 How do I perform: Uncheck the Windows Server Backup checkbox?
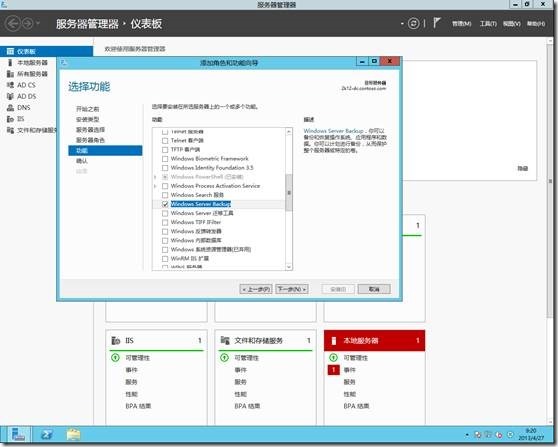165,204
